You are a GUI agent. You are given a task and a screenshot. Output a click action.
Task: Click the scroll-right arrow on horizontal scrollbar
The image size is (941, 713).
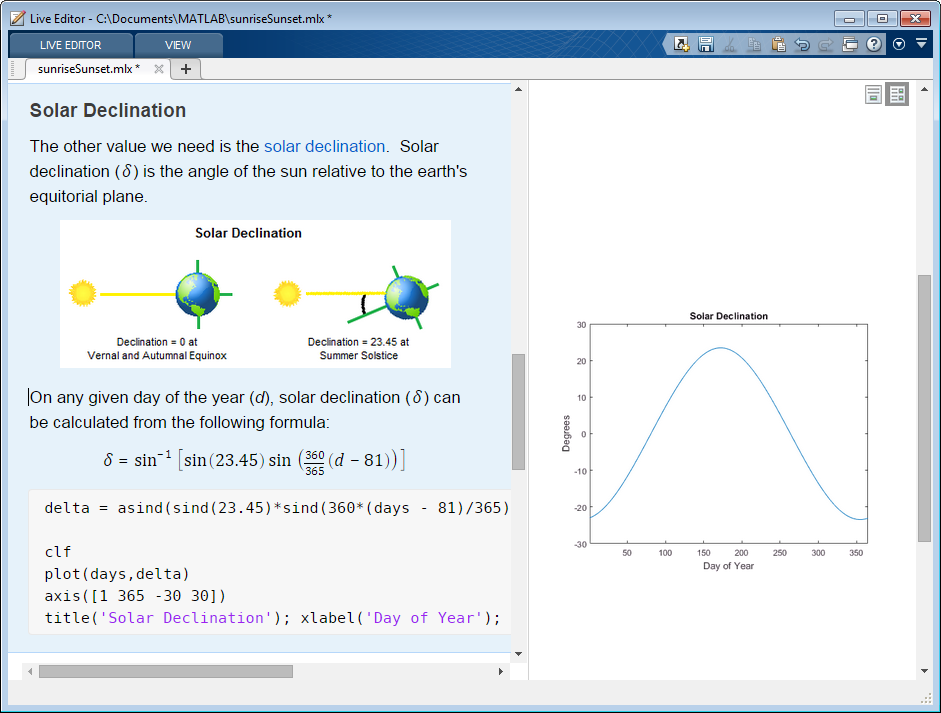[500, 671]
